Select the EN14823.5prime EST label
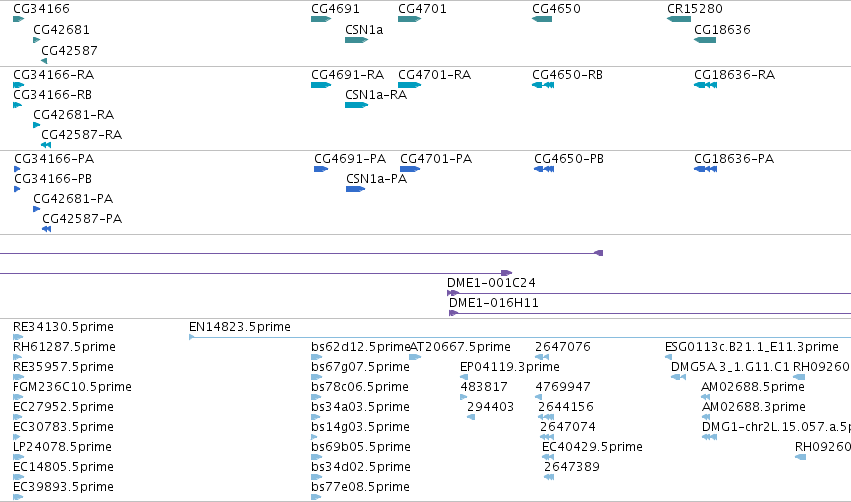The height and width of the screenshot is (502, 851). (240, 327)
